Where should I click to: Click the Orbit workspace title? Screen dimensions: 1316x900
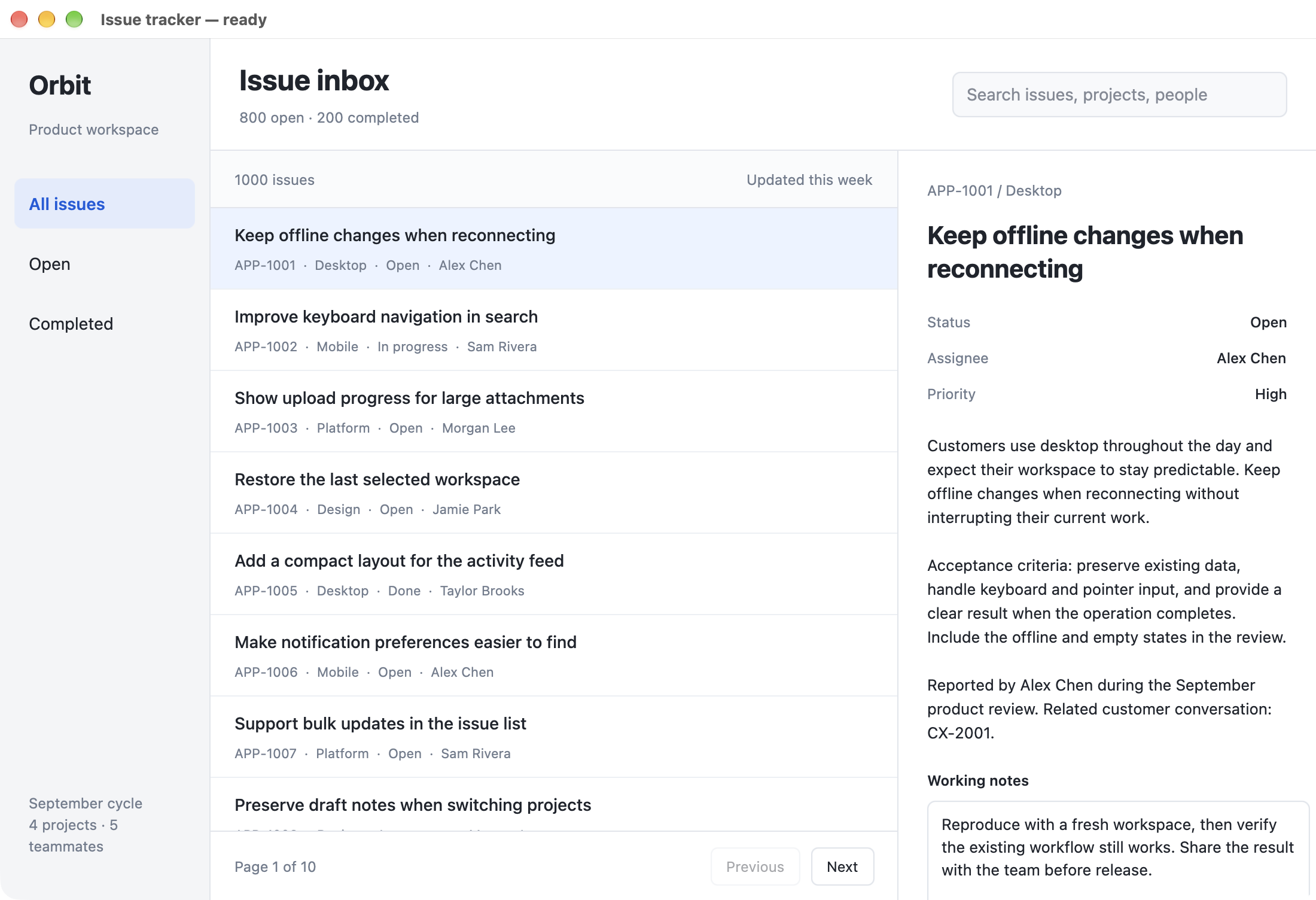[x=60, y=85]
